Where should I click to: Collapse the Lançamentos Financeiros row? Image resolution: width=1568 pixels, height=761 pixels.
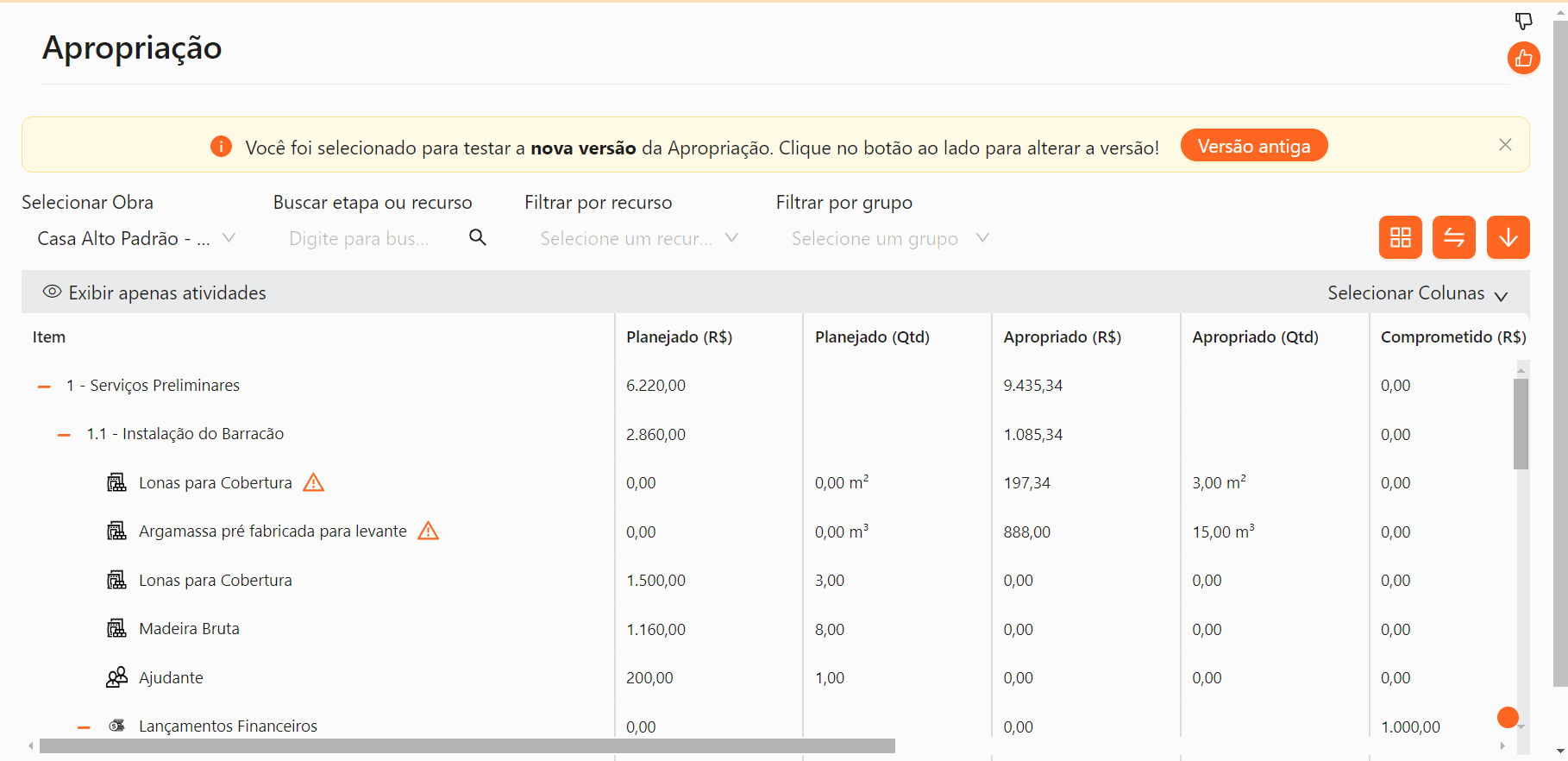pyautogui.click(x=84, y=727)
